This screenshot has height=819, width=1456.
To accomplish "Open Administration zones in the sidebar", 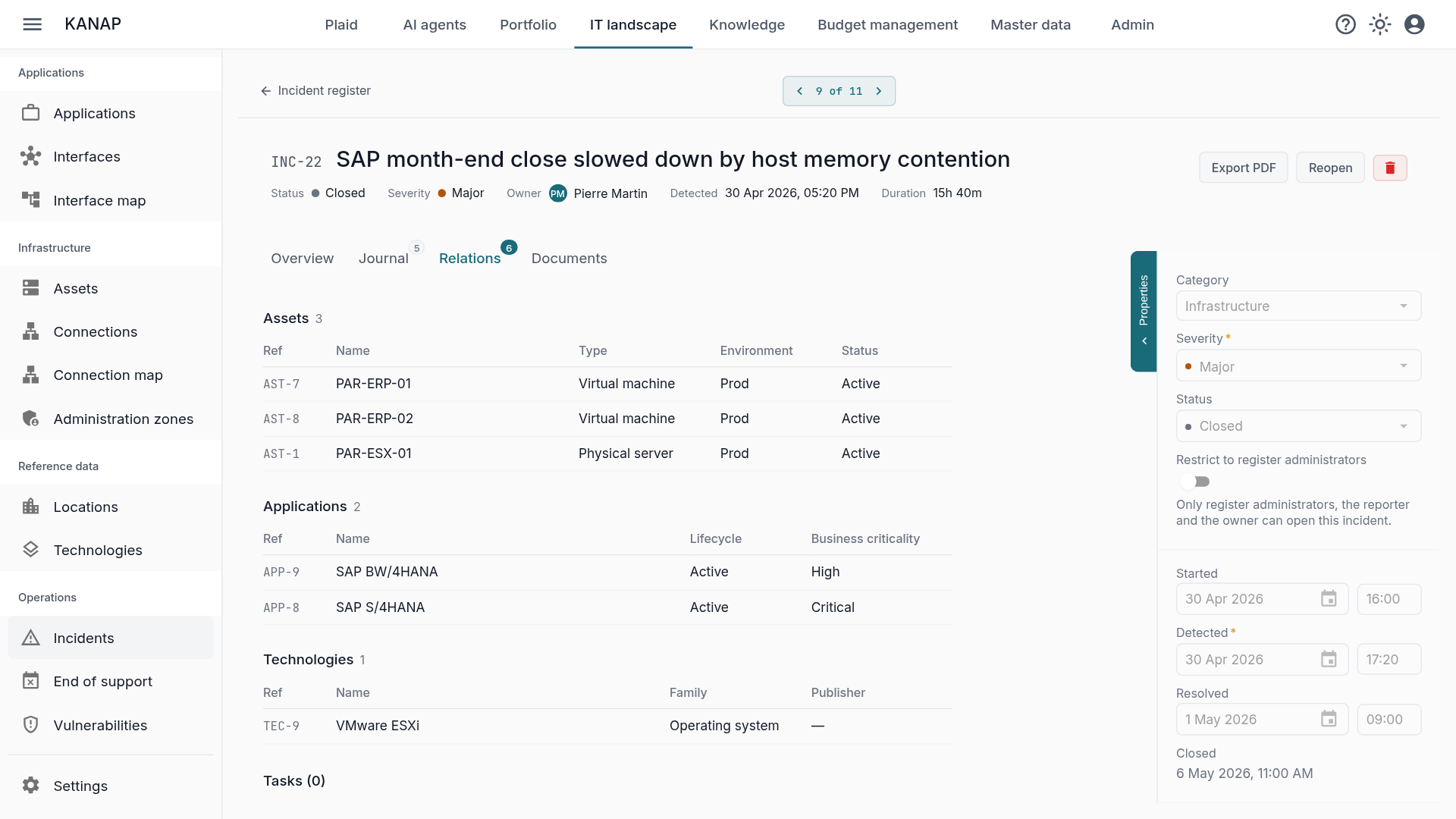I will click(111, 419).
